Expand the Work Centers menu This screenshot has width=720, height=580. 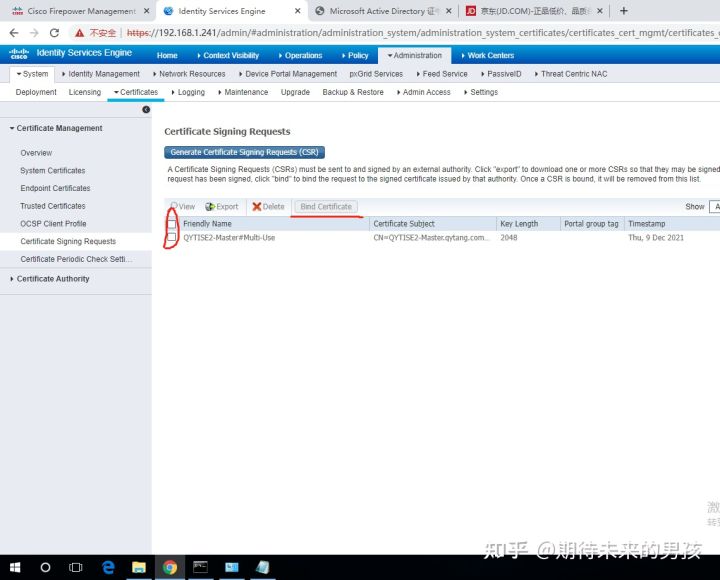click(x=488, y=55)
